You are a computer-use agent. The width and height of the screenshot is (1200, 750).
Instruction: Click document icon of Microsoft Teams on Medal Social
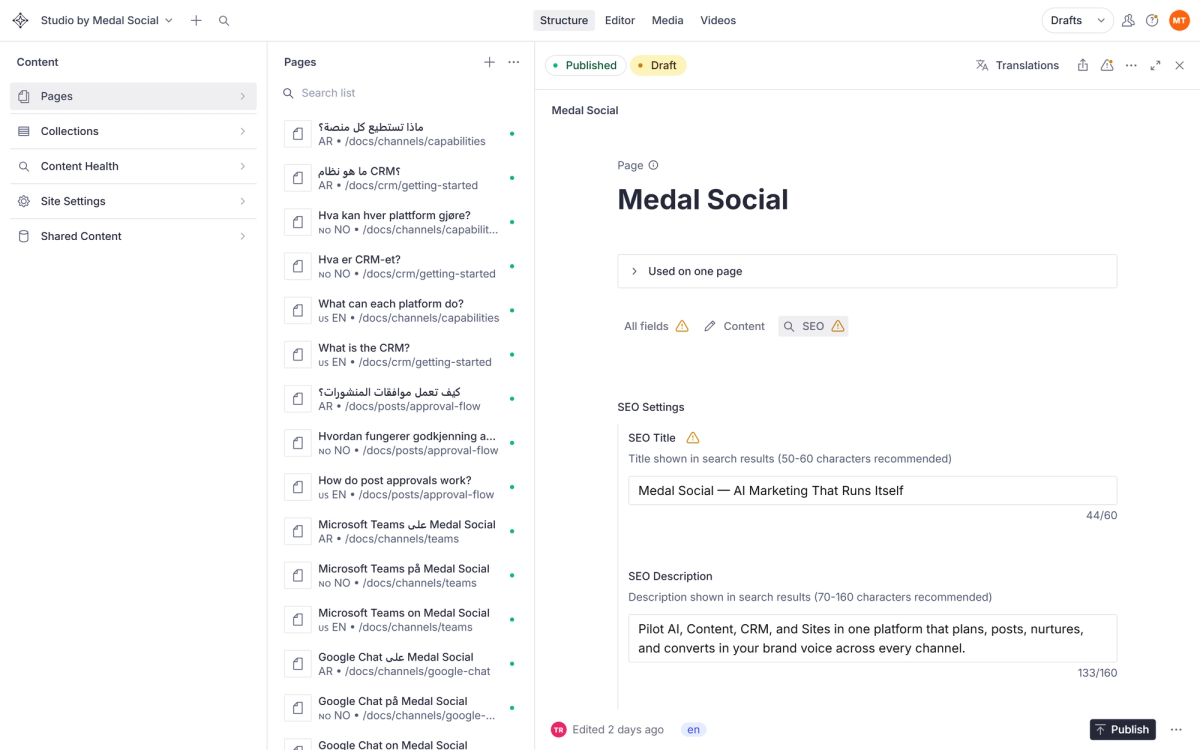click(298, 620)
